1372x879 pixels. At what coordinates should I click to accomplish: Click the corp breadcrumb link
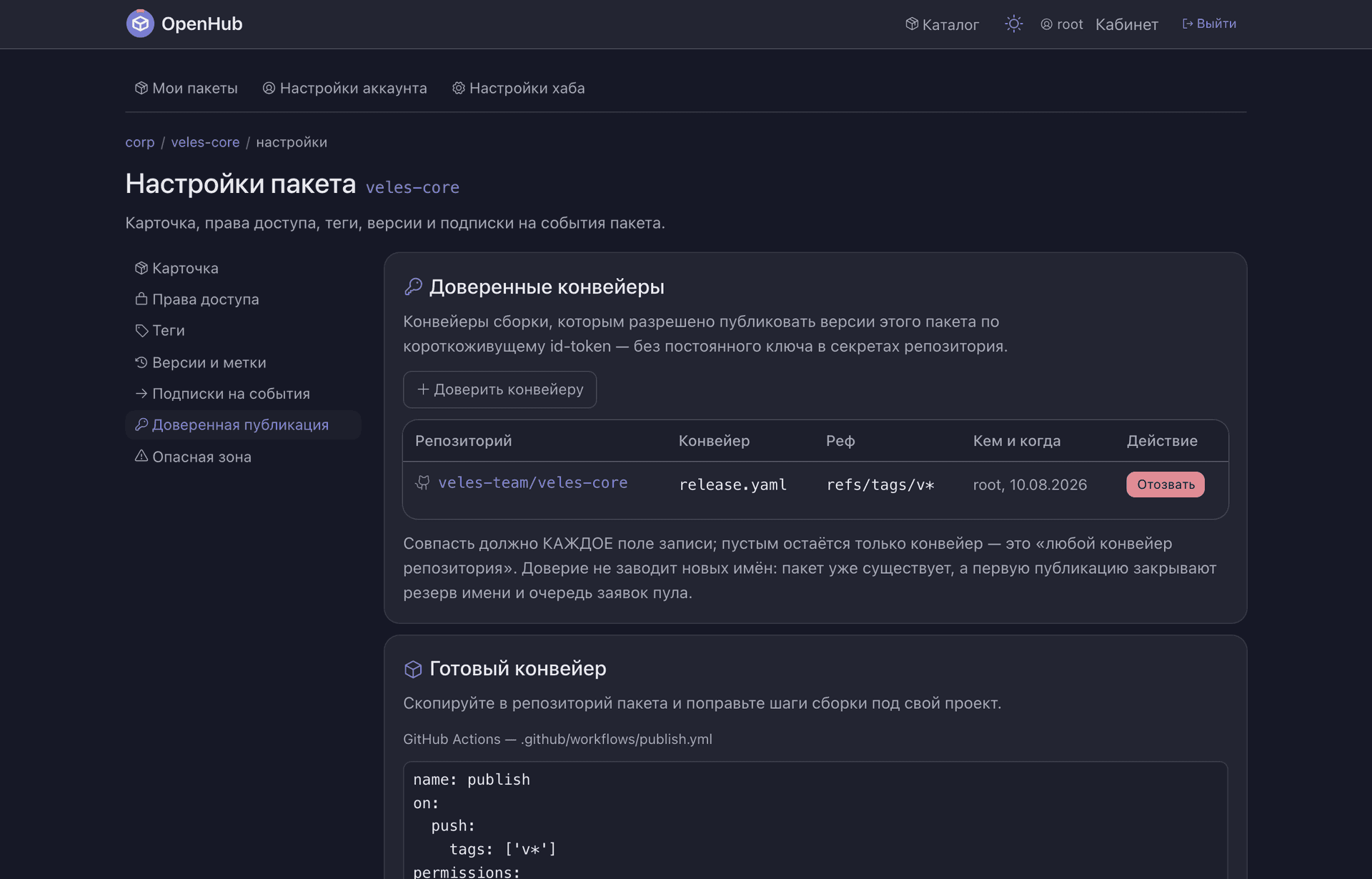[140, 142]
